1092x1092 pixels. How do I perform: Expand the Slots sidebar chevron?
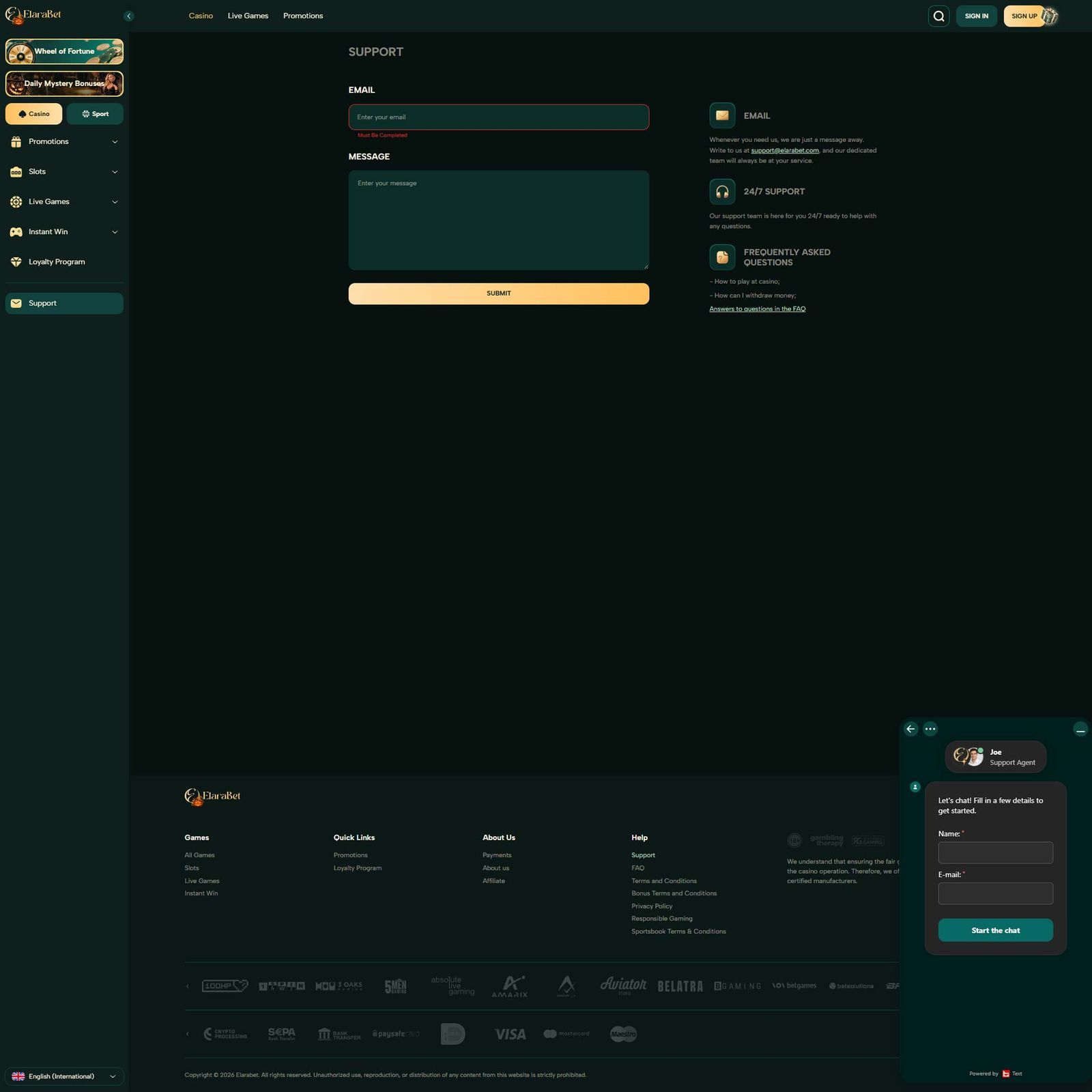coord(115,172)
